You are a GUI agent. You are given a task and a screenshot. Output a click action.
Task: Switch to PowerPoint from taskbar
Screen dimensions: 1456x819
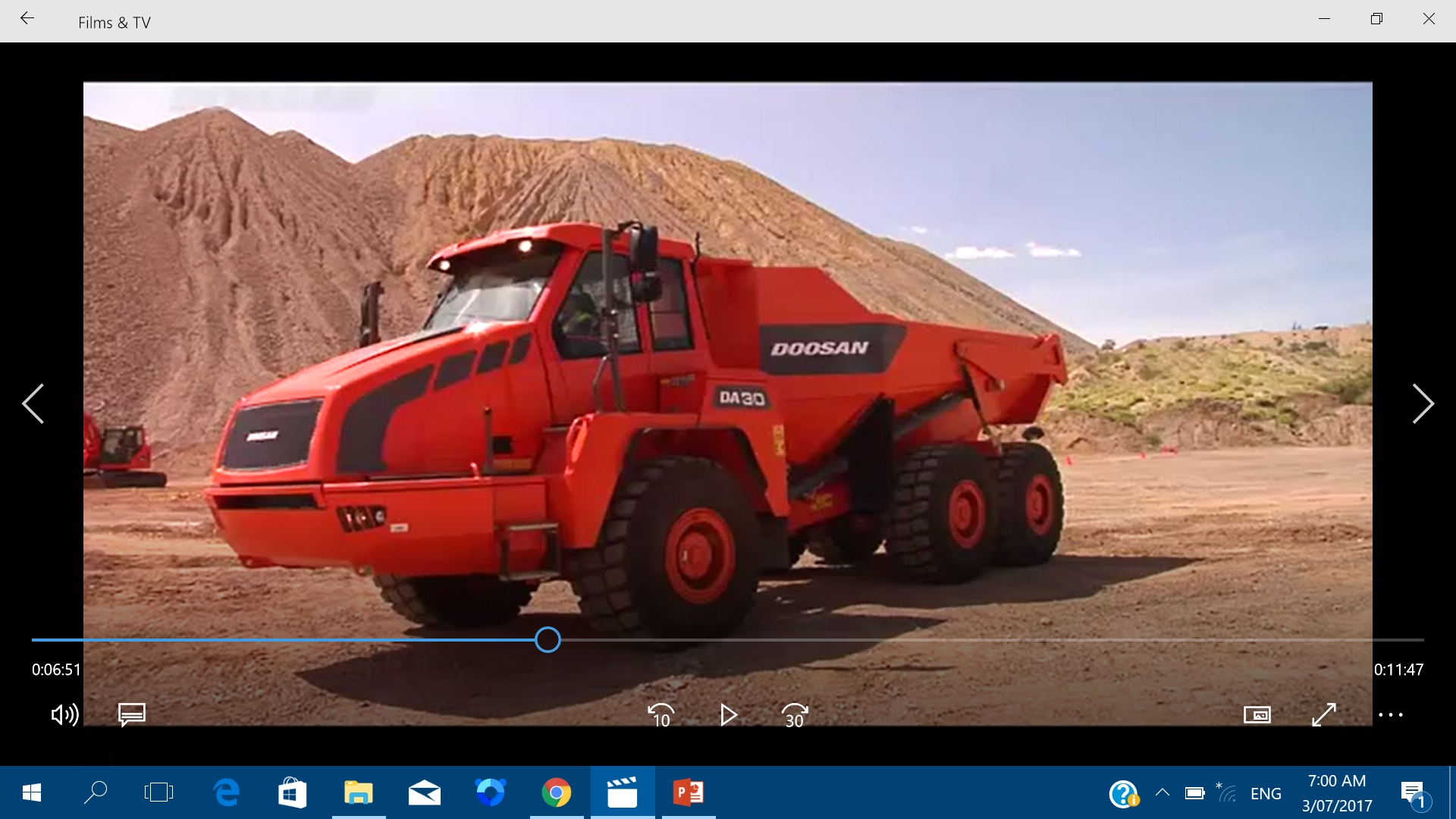point(689,792)
